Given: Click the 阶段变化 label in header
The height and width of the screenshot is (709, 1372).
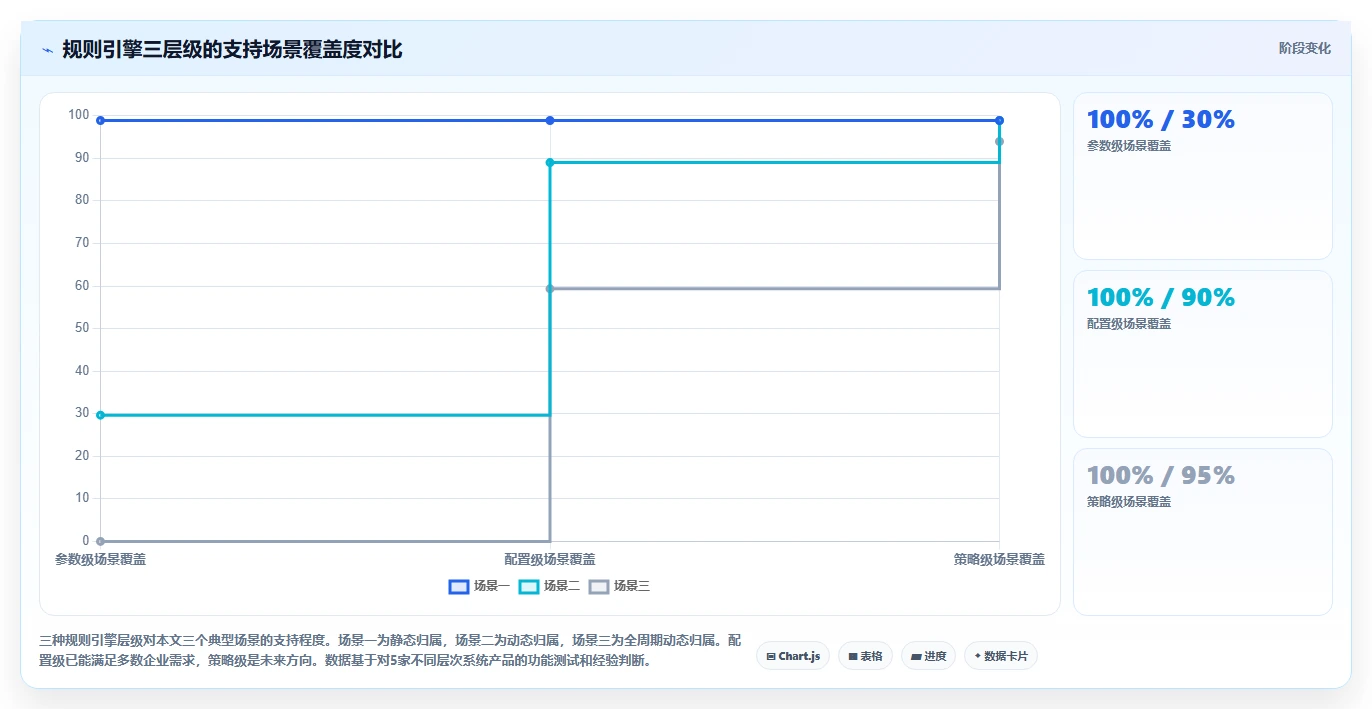Looking at the screenshot, I should pyautogui.click(x=1304, y=48).
